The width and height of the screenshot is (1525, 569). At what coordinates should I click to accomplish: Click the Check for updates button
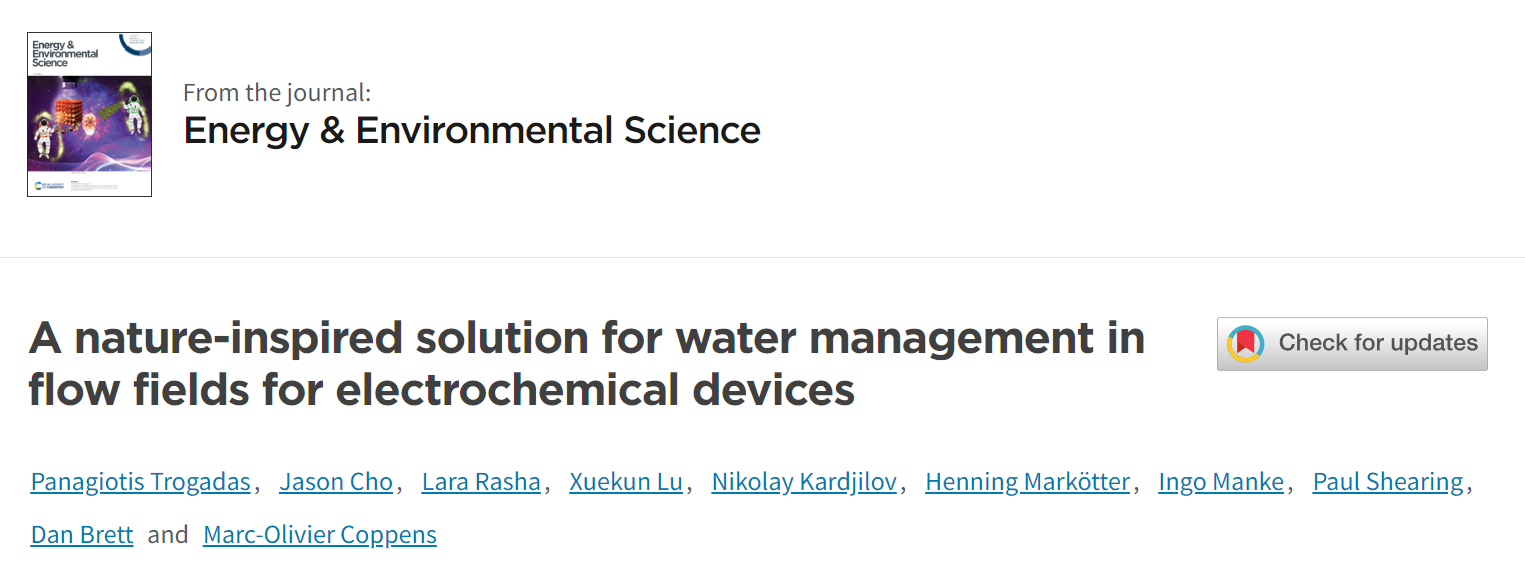1352,344
